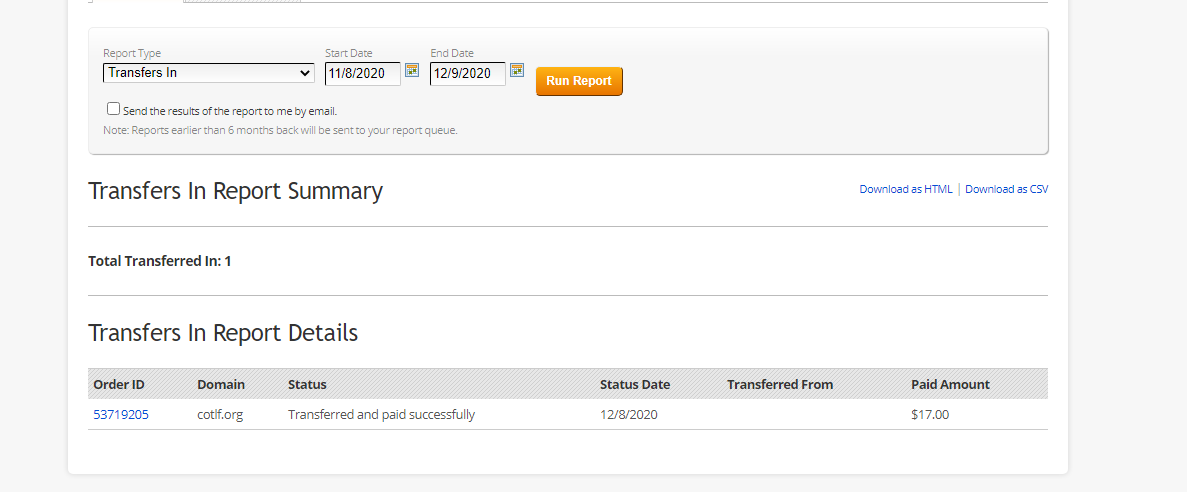The height and width of the screenshot is (492, 1187).
Task: Click the Run Report button
Action: click(579, 81)
